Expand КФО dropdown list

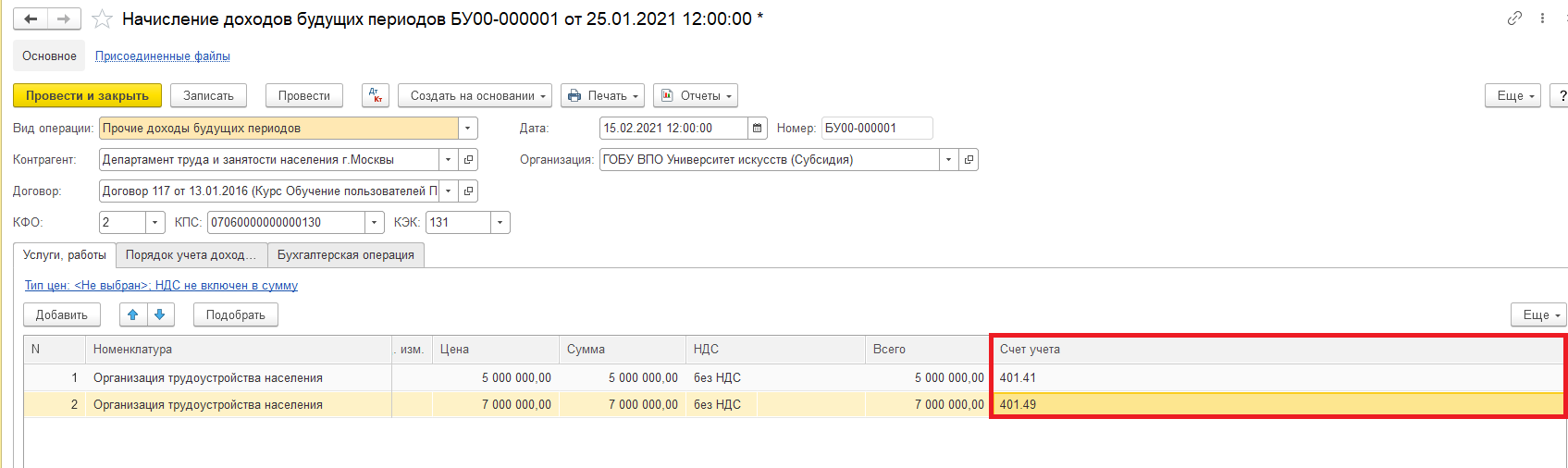155,222
